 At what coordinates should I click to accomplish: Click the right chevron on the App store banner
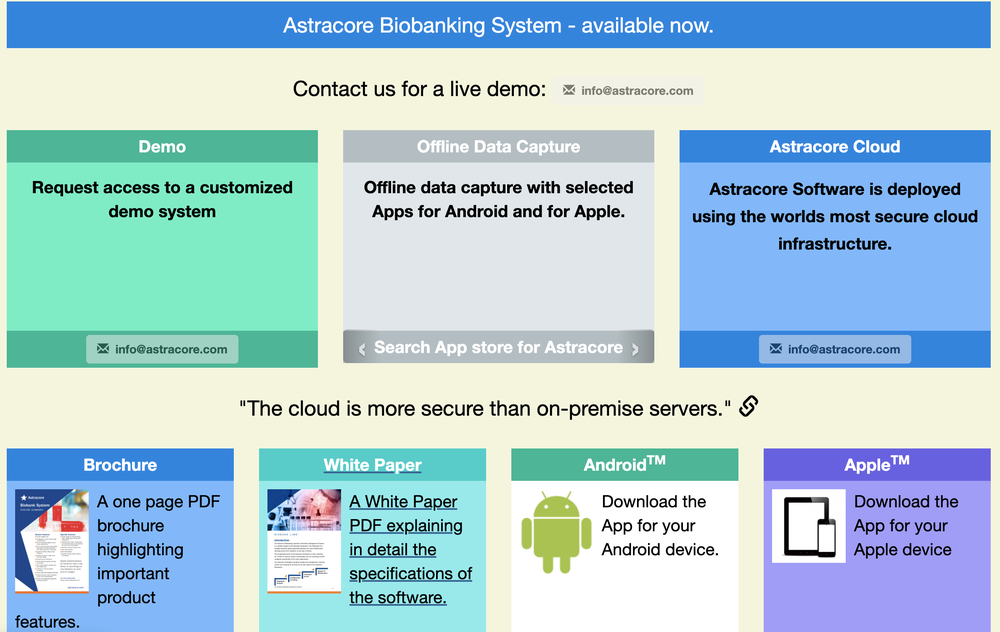pos(633,347)
